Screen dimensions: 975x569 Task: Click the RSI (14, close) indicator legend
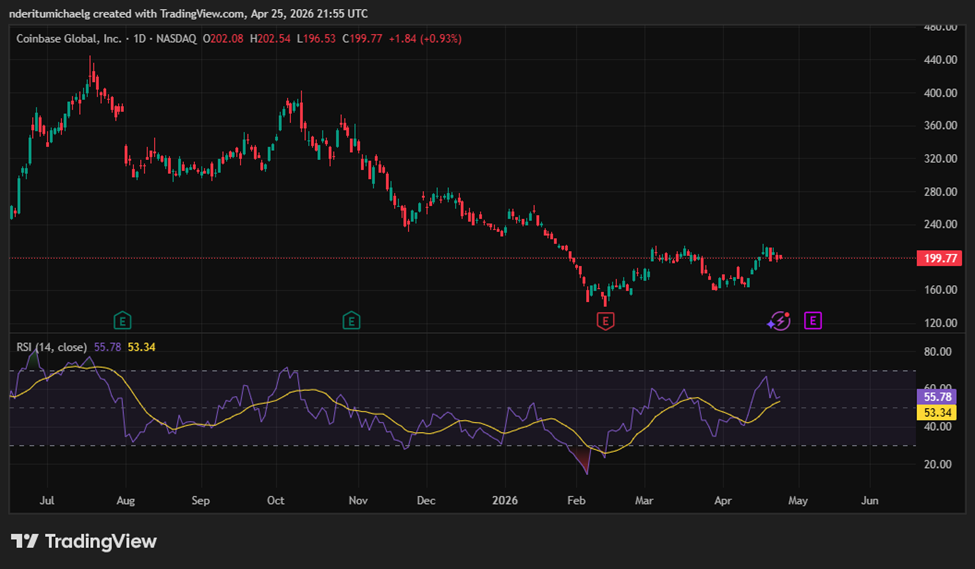(x=52, y=347)
